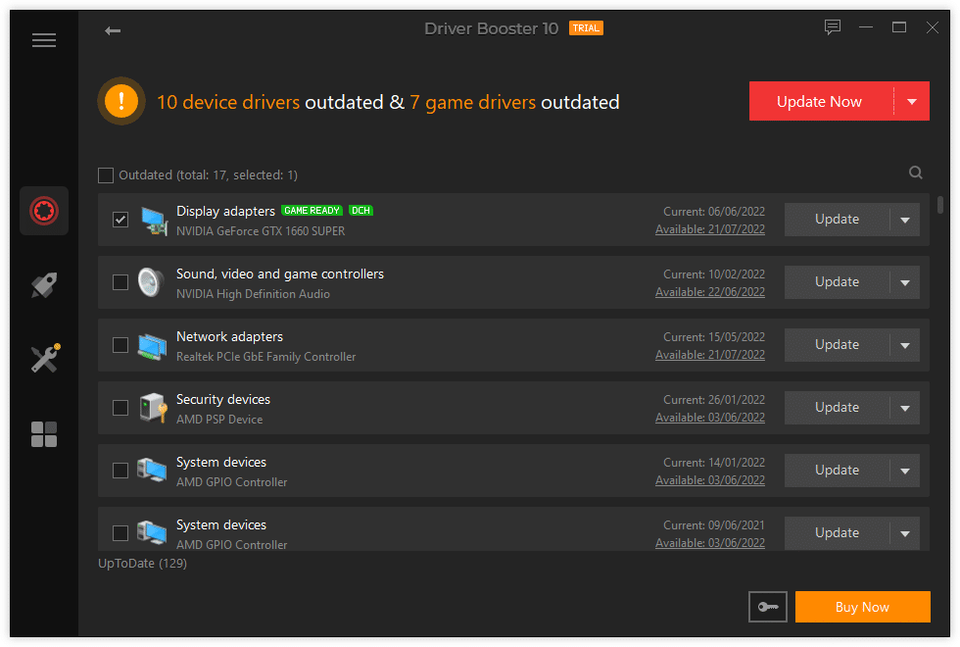Screen dimensions: 960x647
Task: Check the Network adapters driver checkbox
Action: 120,345
